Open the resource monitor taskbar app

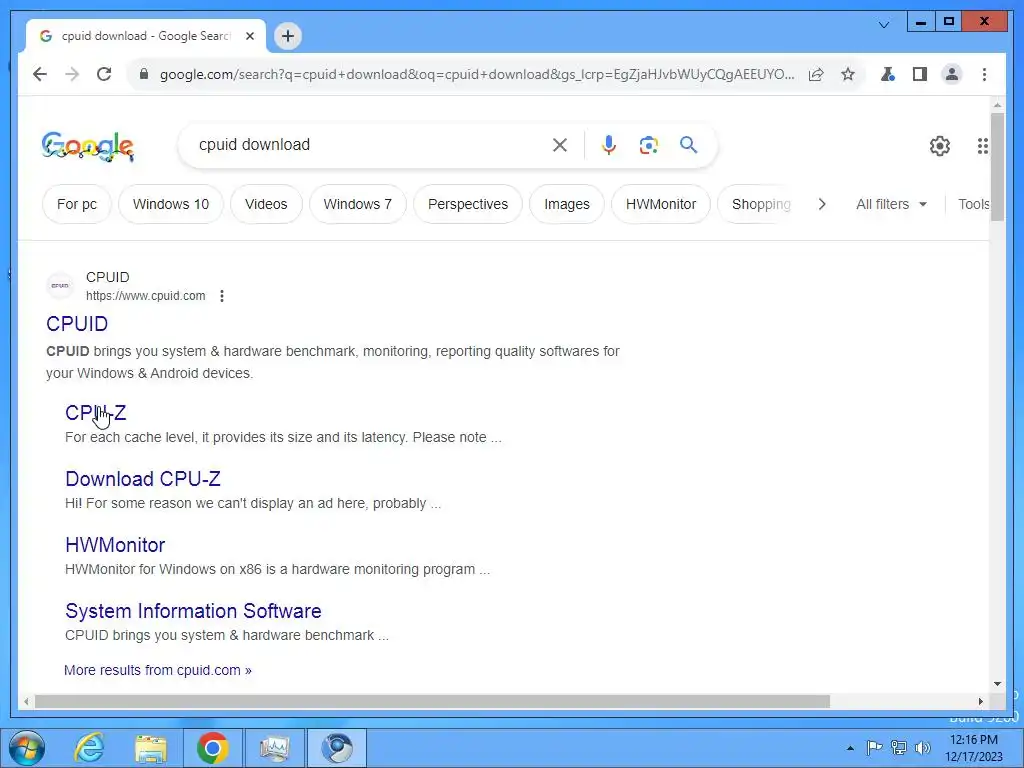[x=274, y=748]
